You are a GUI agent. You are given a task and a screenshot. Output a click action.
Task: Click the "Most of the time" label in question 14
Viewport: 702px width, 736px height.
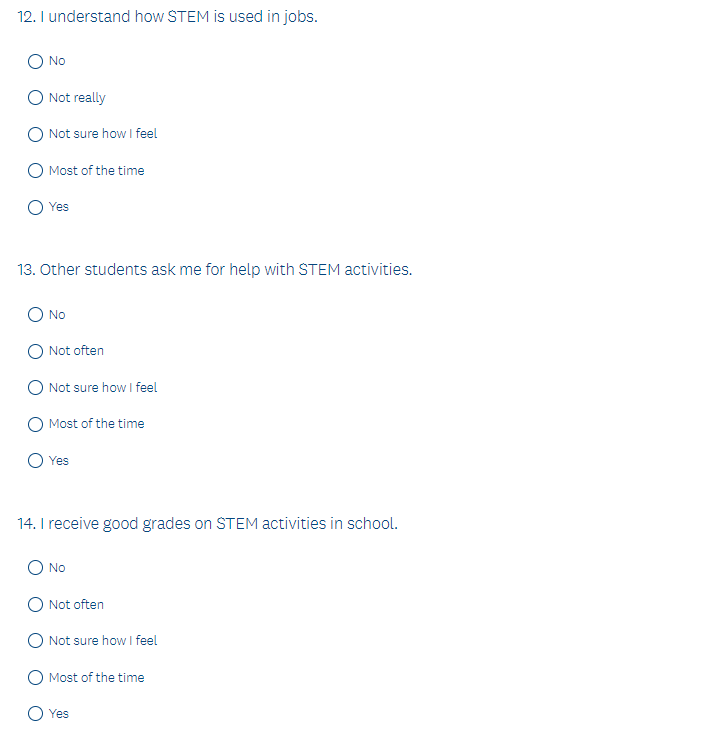96,678
